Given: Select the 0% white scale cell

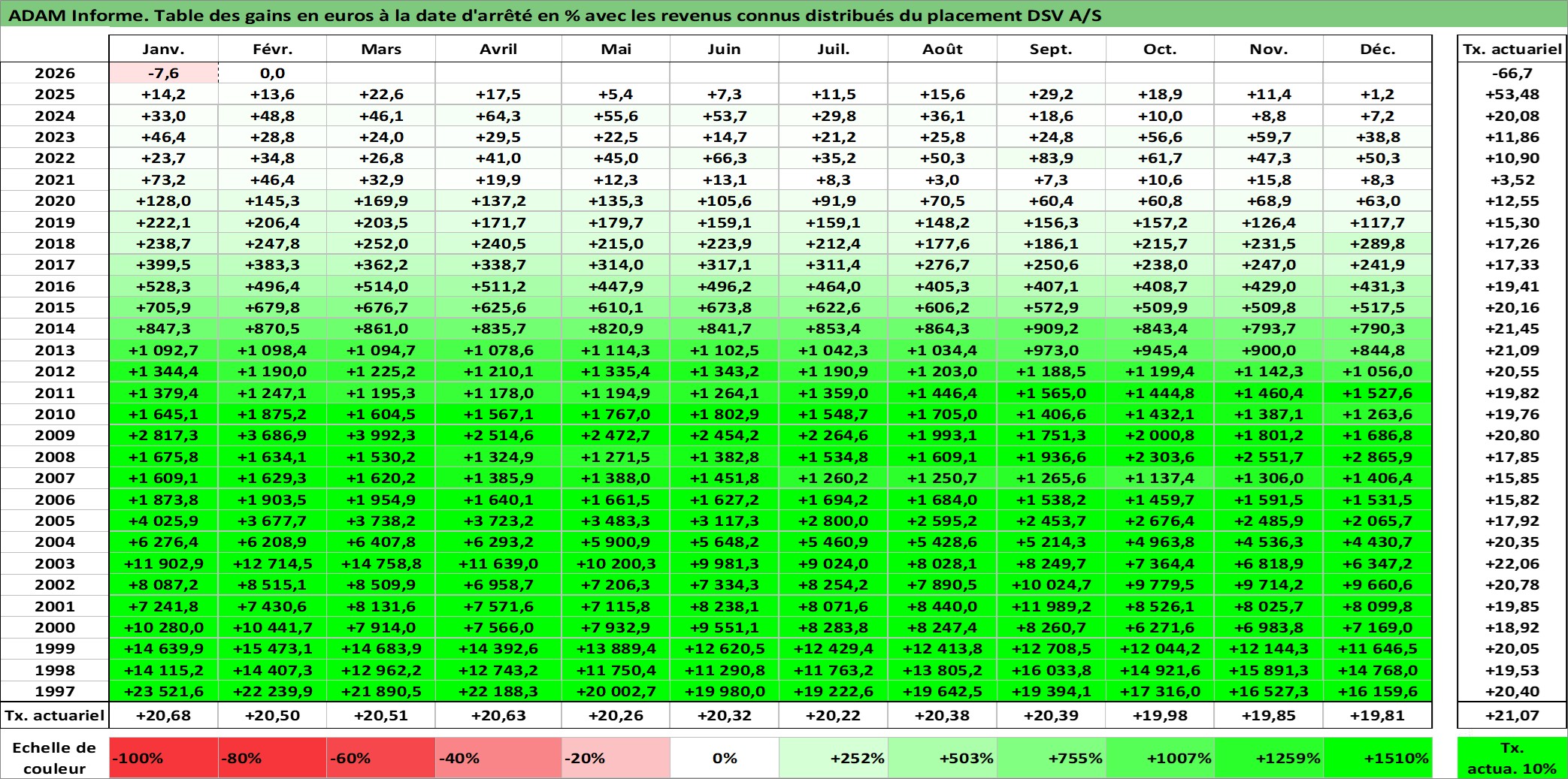Looking at the screenshot, I should (725, 758).
